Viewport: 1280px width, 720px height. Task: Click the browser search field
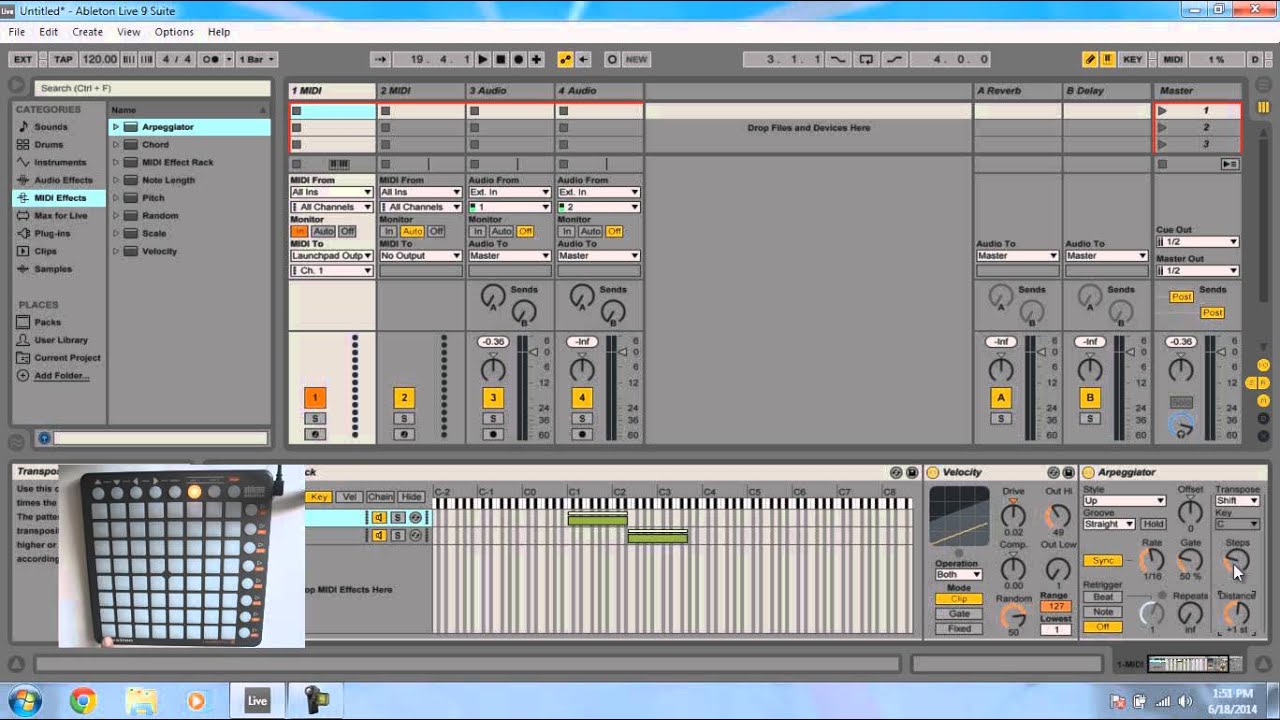[x=152, y=88]
